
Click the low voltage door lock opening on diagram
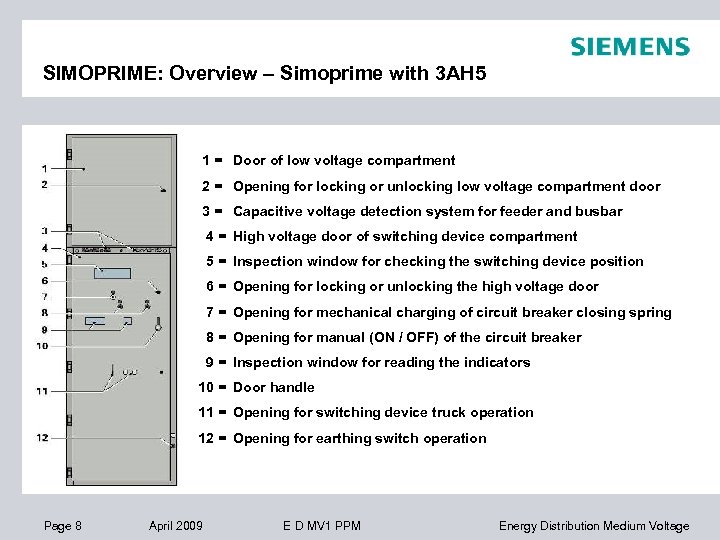pos(163,189)
